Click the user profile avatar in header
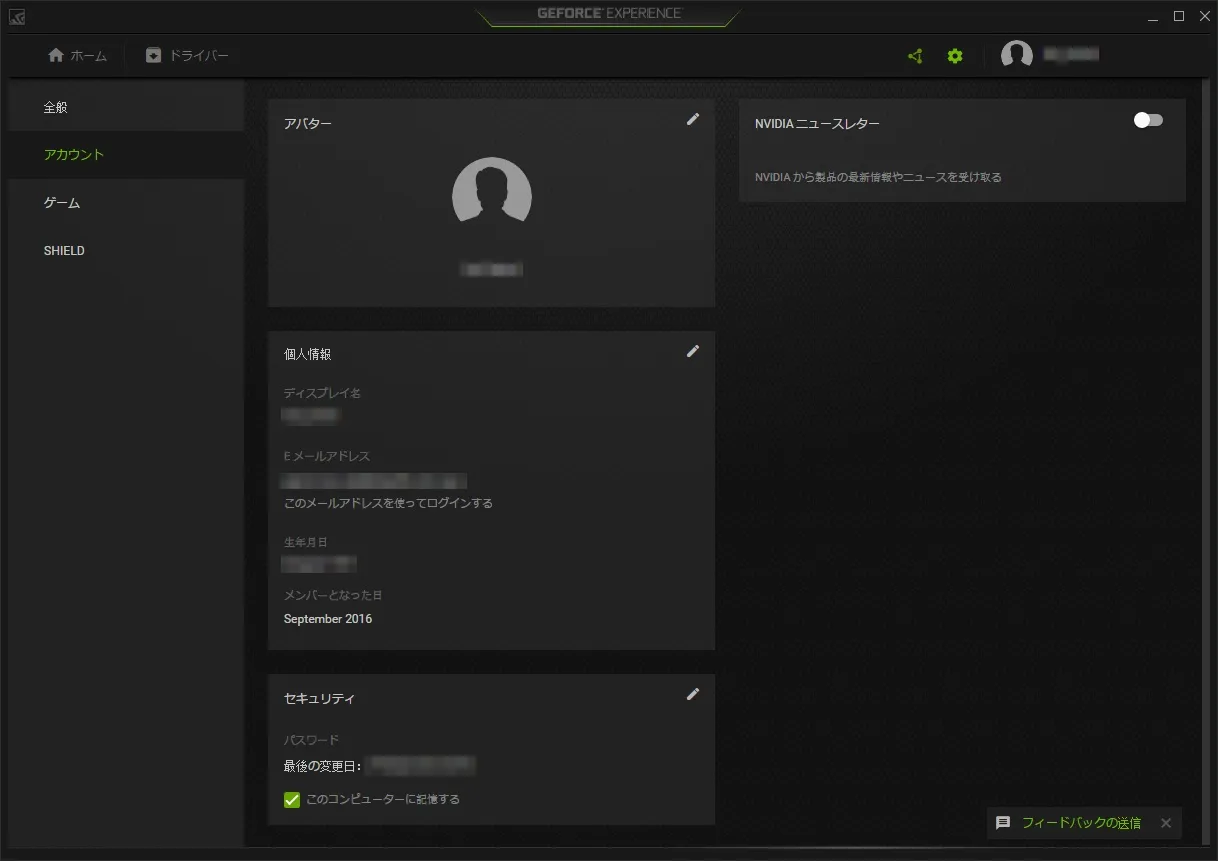The height and width of the screenshot is (861, 1218). 1017,56
